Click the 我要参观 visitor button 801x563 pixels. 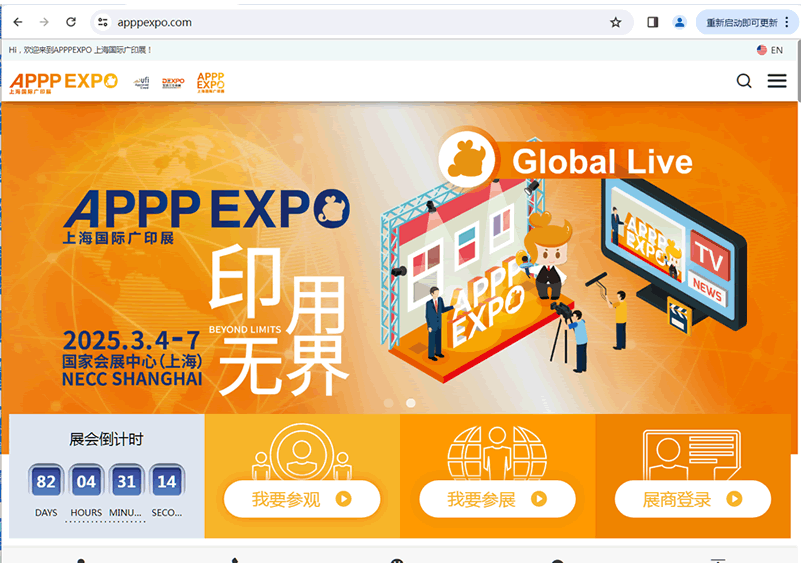pyautogui.click(x=302, y=499)
